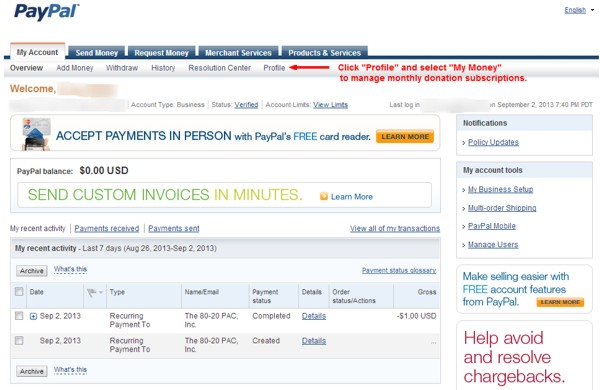Click the Verified status link

click(246, 104)
